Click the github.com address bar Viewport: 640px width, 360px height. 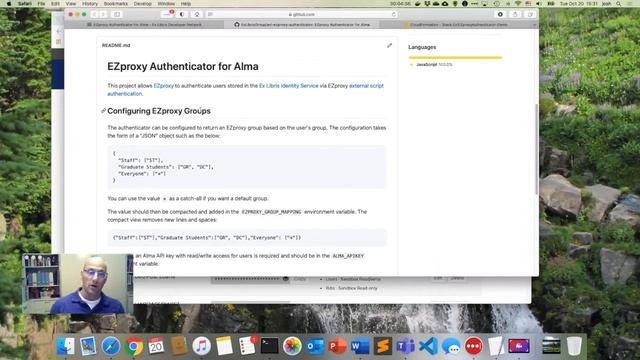pos(302,14)
